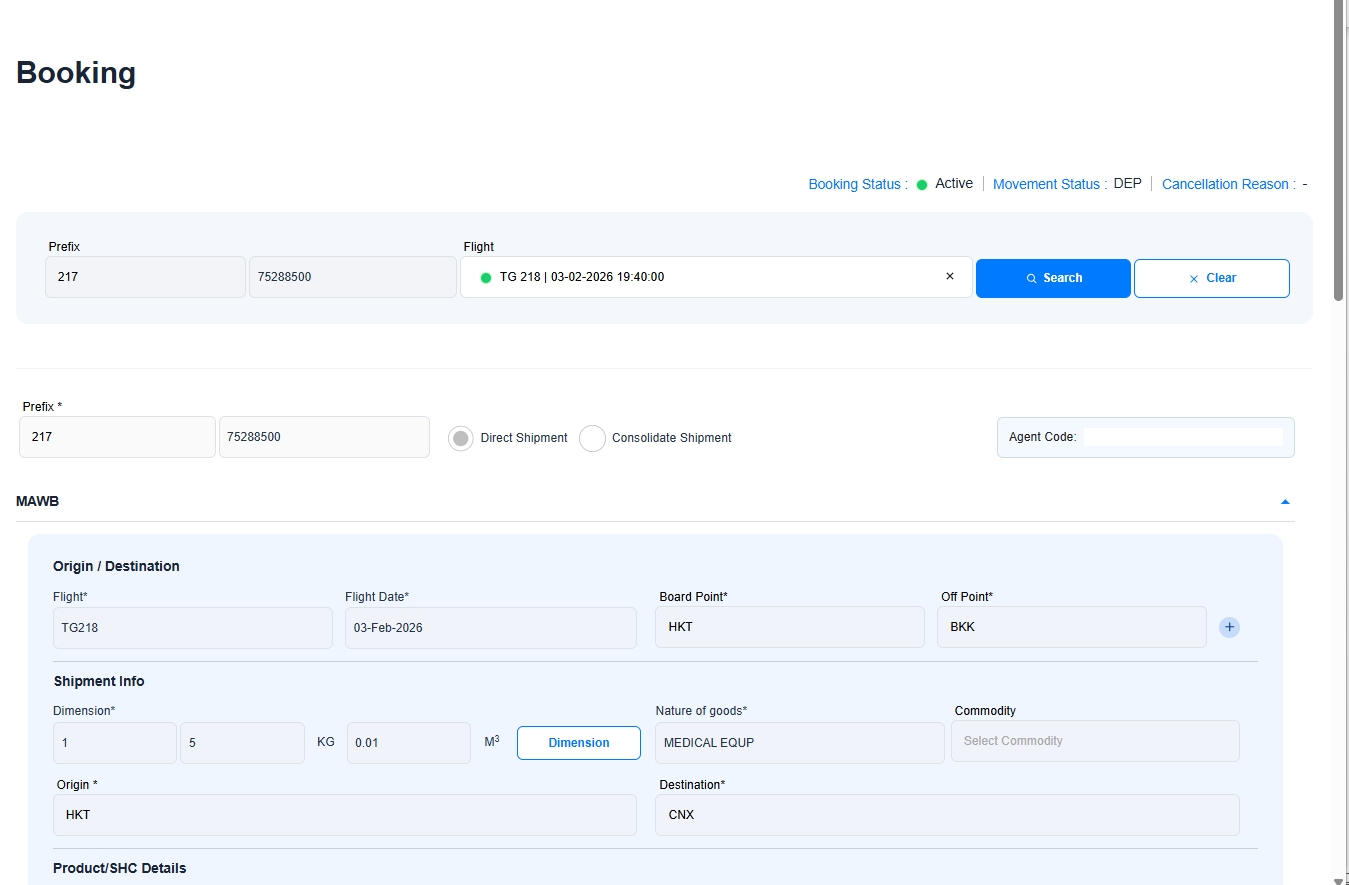Clear the selected flight with the X icon

[x=950, y=277]
